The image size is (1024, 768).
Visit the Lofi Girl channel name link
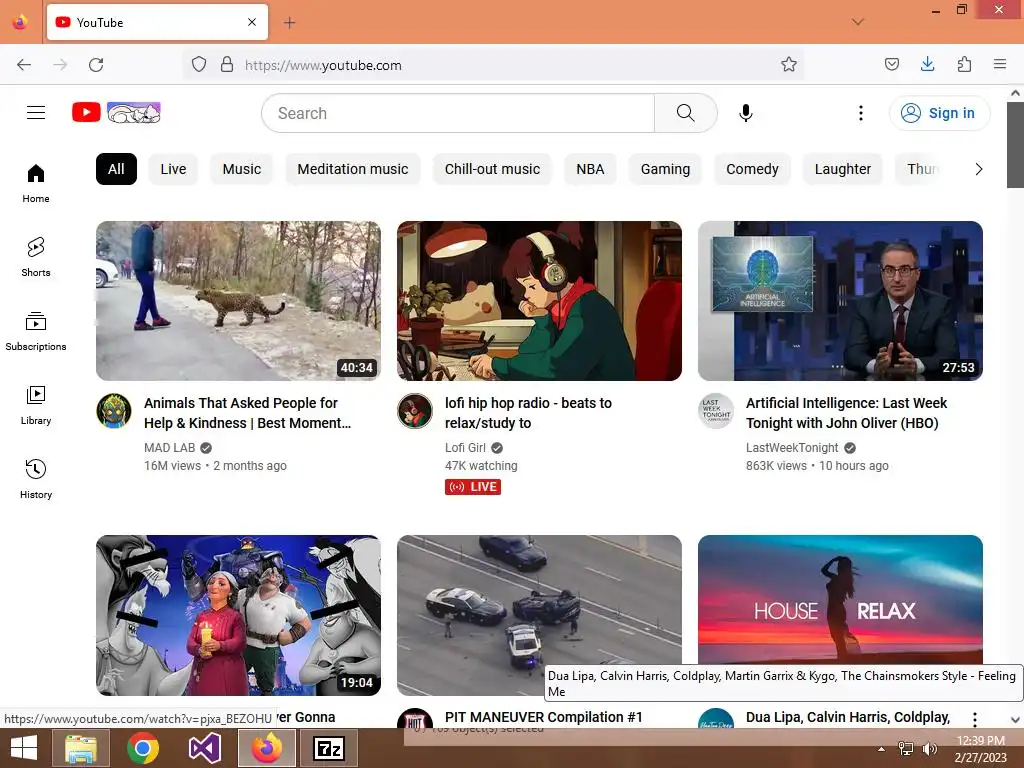(x=465, y=447)
